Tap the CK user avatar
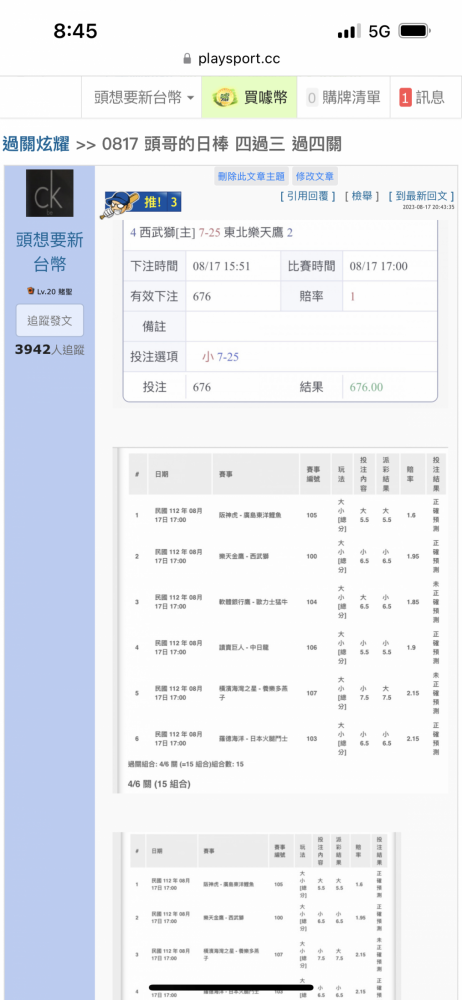This screenshot has width=462, height=1000. click(49, 193)
